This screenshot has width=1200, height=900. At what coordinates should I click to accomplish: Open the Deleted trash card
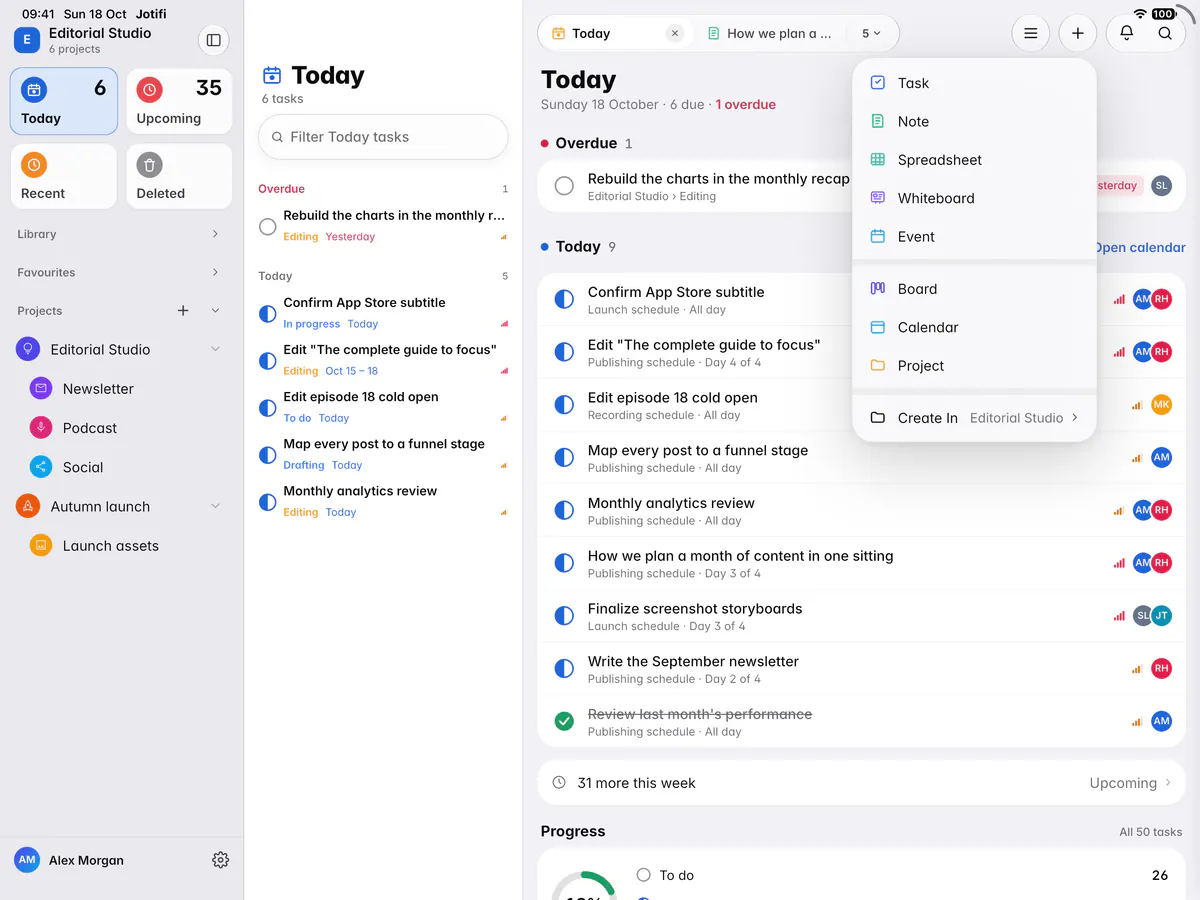(x=179, y=177)
